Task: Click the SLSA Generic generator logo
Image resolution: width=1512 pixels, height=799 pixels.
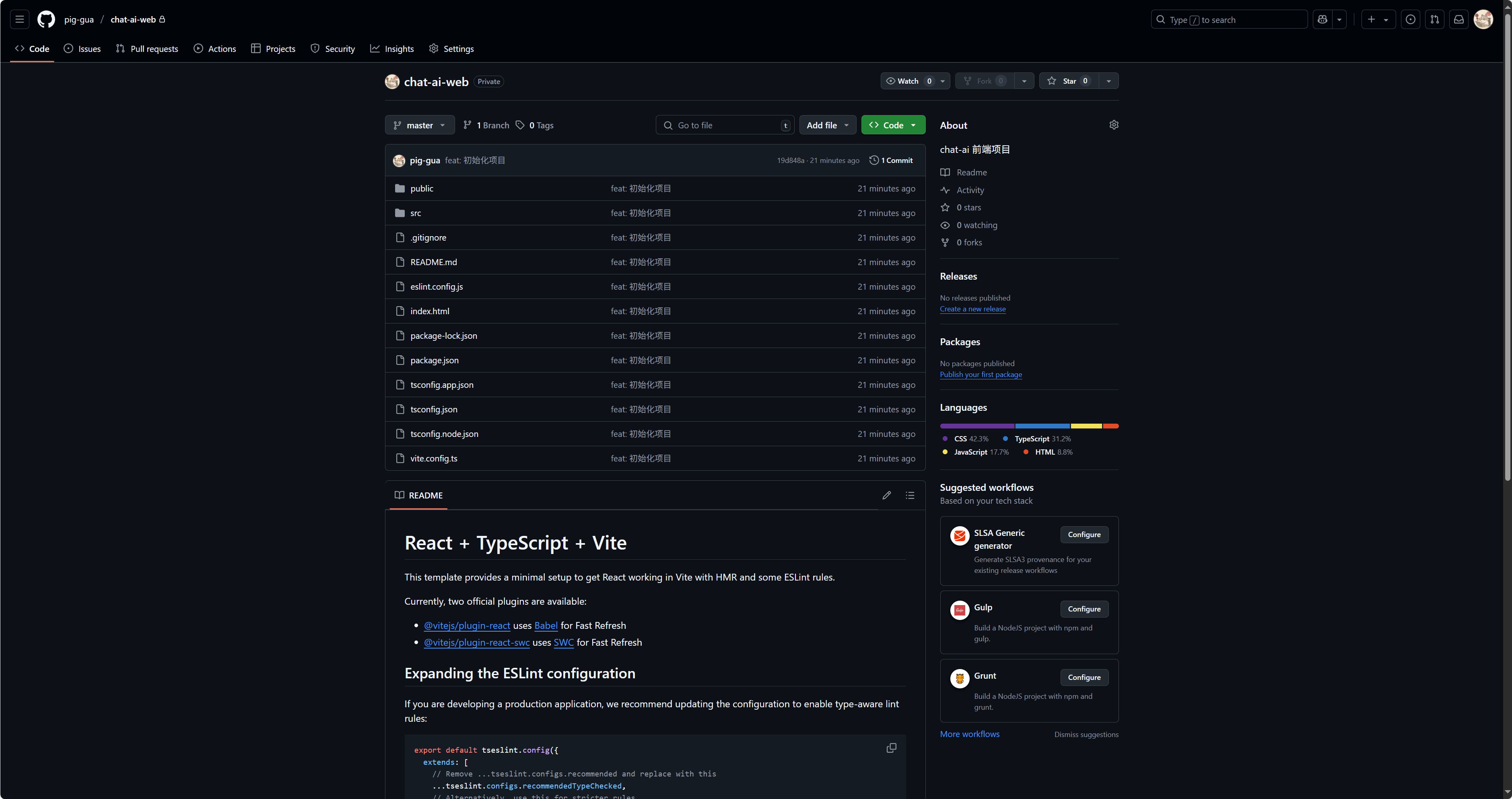Action: [960, 535]
